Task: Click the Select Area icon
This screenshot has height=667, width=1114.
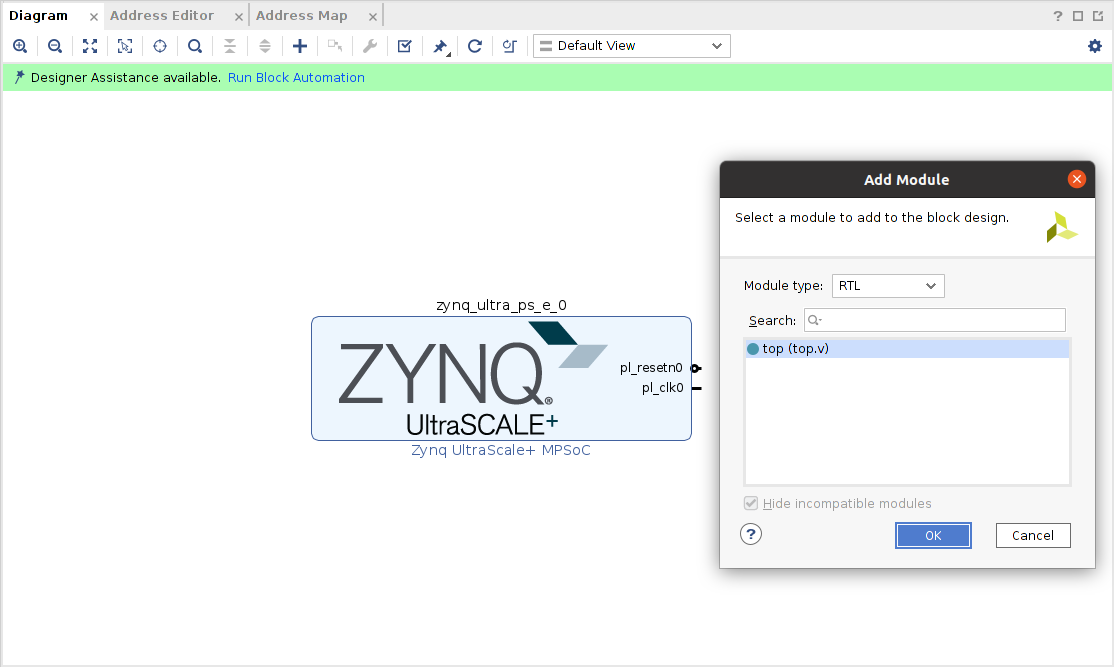Action: 125,46
